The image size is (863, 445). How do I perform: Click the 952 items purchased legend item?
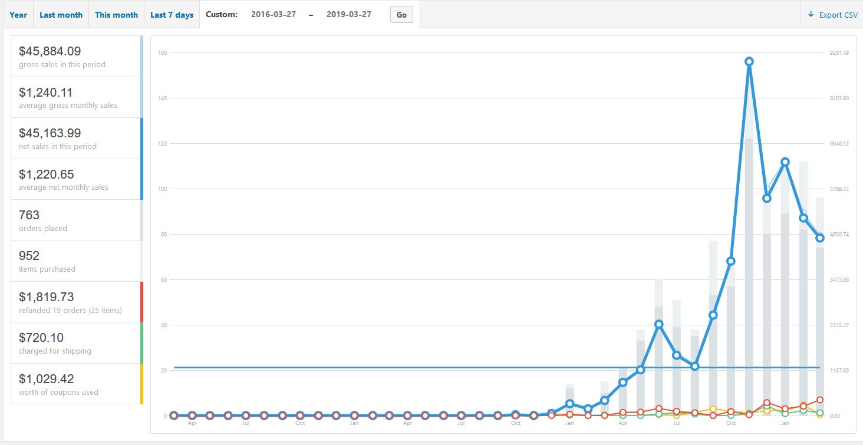pyautogui.click(x=74, y=261)
